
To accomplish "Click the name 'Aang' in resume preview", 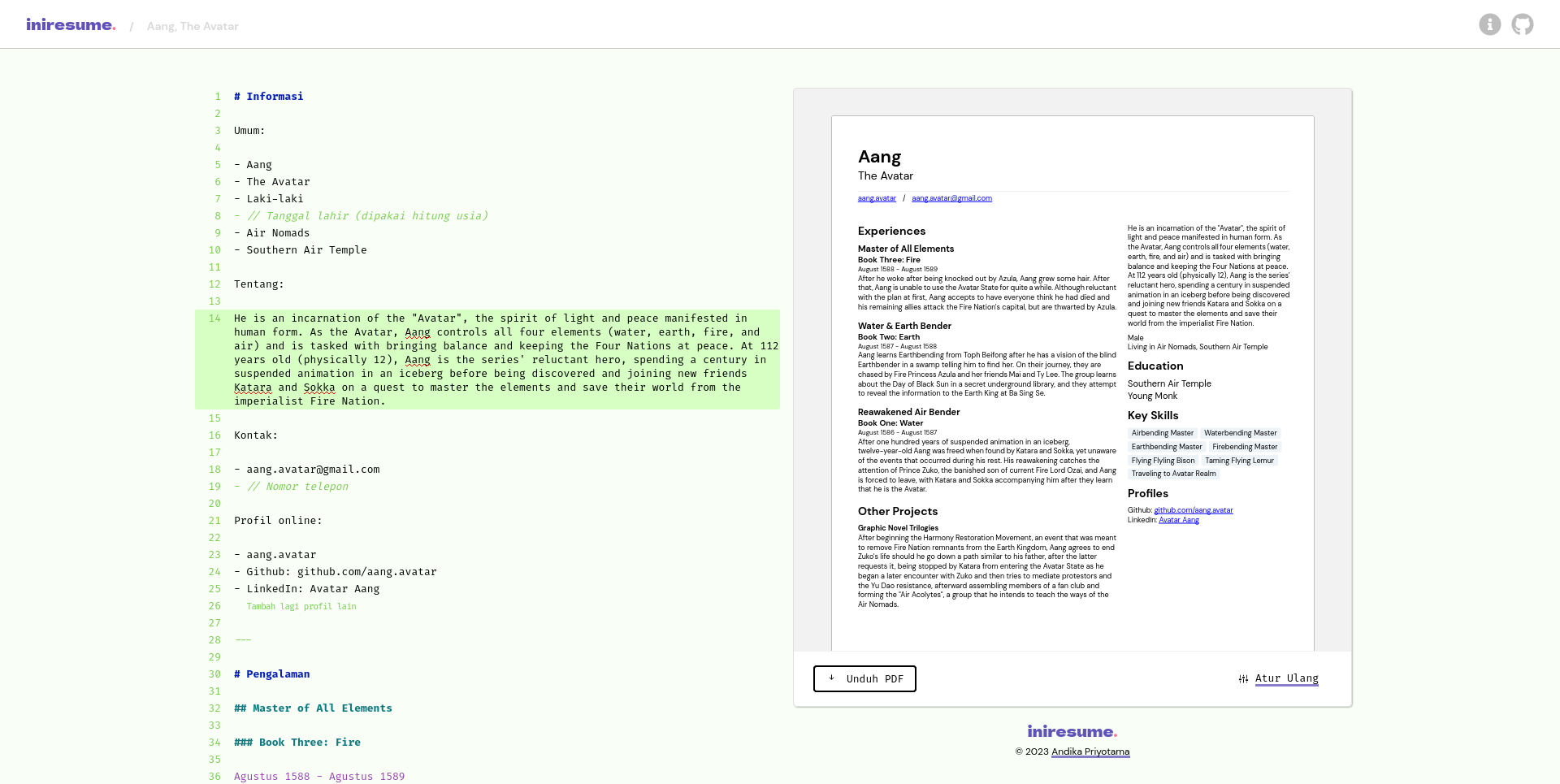I will [879, 157].
